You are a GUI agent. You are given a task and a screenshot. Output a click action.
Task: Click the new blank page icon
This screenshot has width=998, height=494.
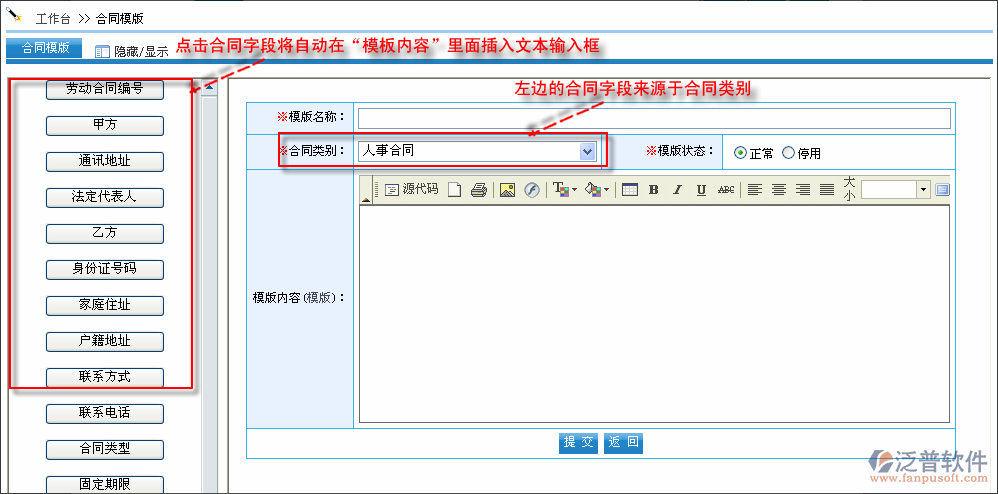[x=454, y=190]
